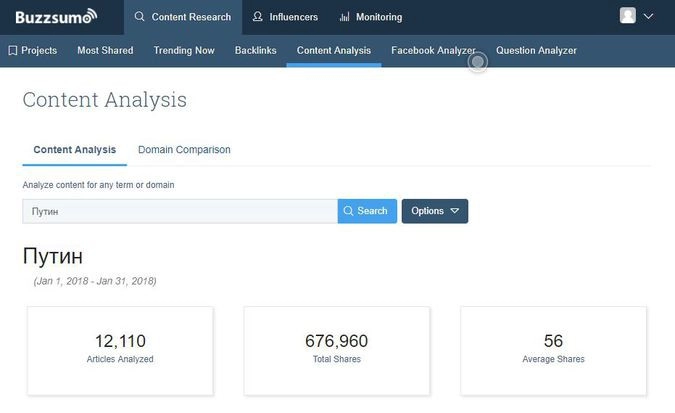Switch to the Domain Comparison tab
Image resolution: width=675 pixels, height=413 pixels.
point(184,150)
